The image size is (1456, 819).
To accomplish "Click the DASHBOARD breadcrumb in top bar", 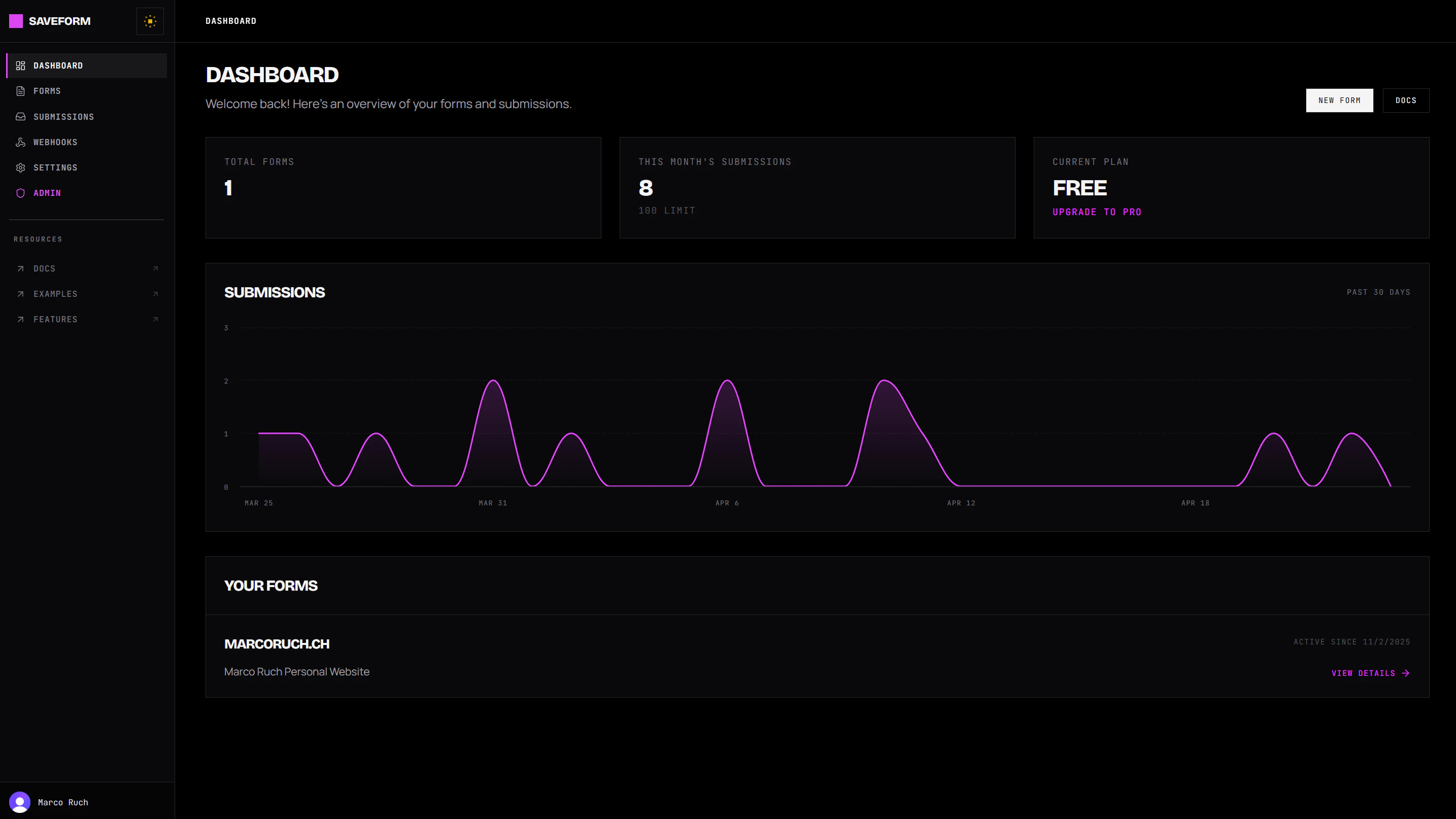I will pos(230,21).
